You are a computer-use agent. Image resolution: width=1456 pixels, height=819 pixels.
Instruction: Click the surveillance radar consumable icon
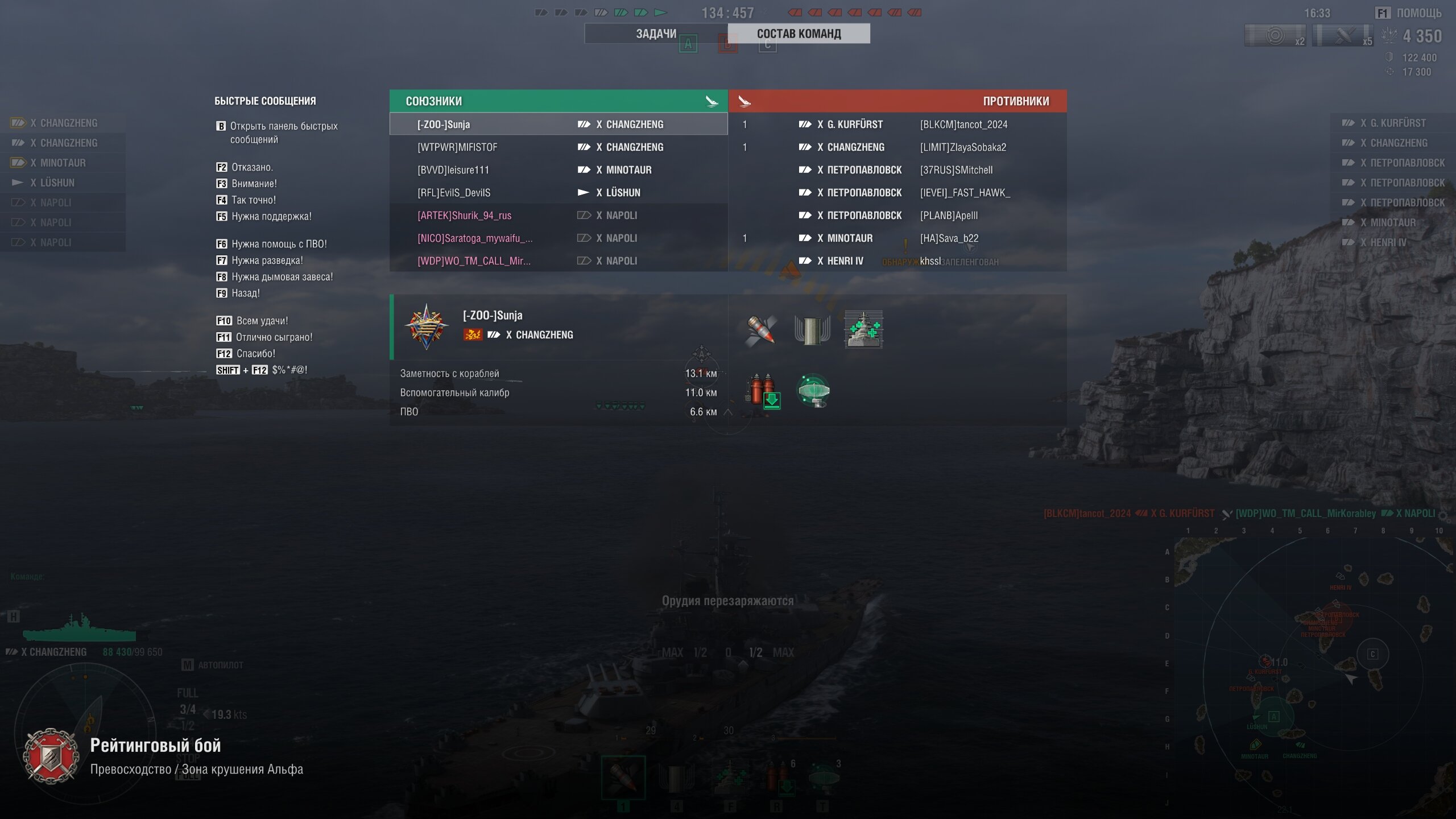(x=814, y=391)
